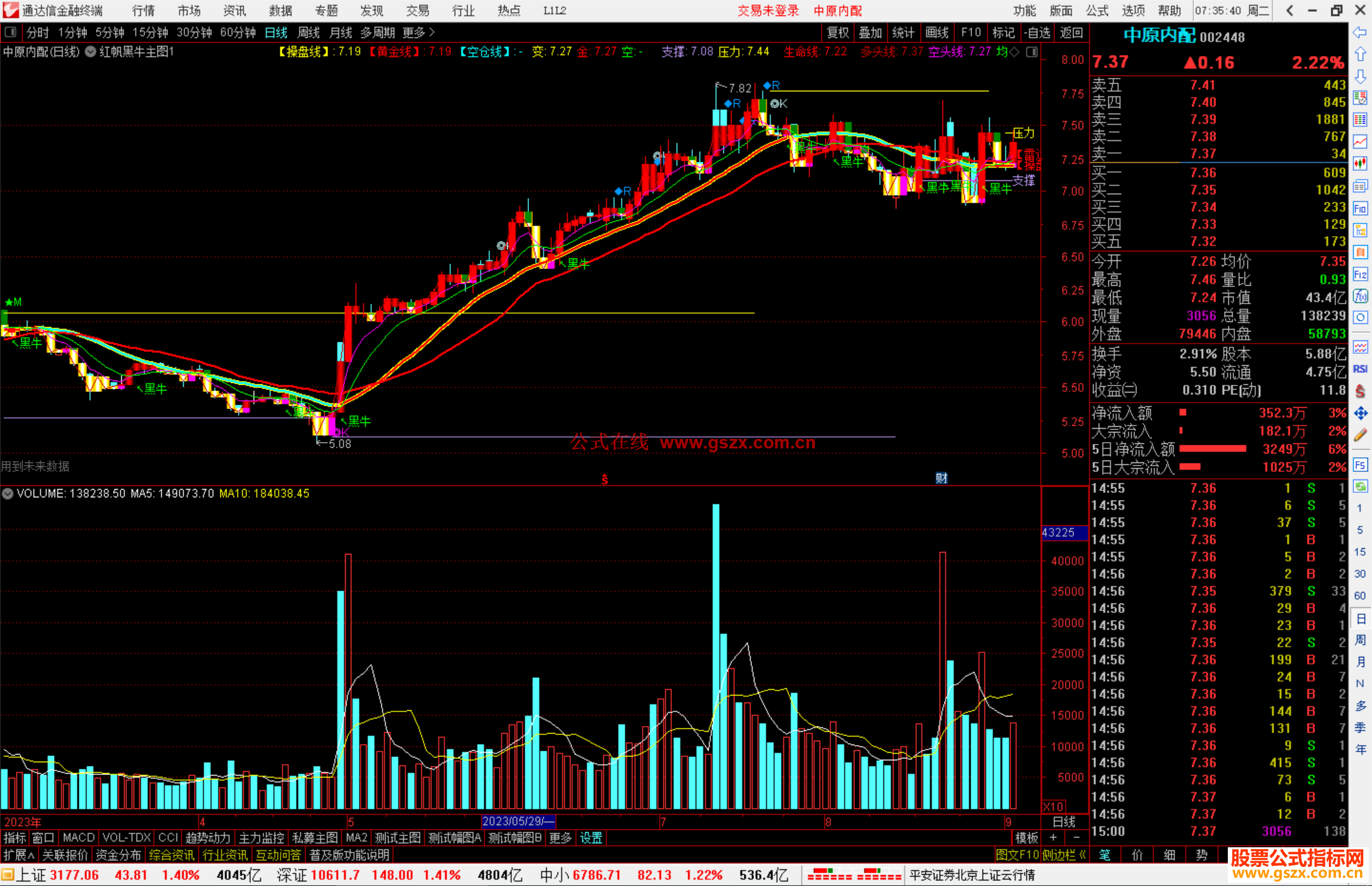This screenshot has width=1372, height=886.
Task: Click the left arrow back icon in sidebar
Action: point(1360,32)
